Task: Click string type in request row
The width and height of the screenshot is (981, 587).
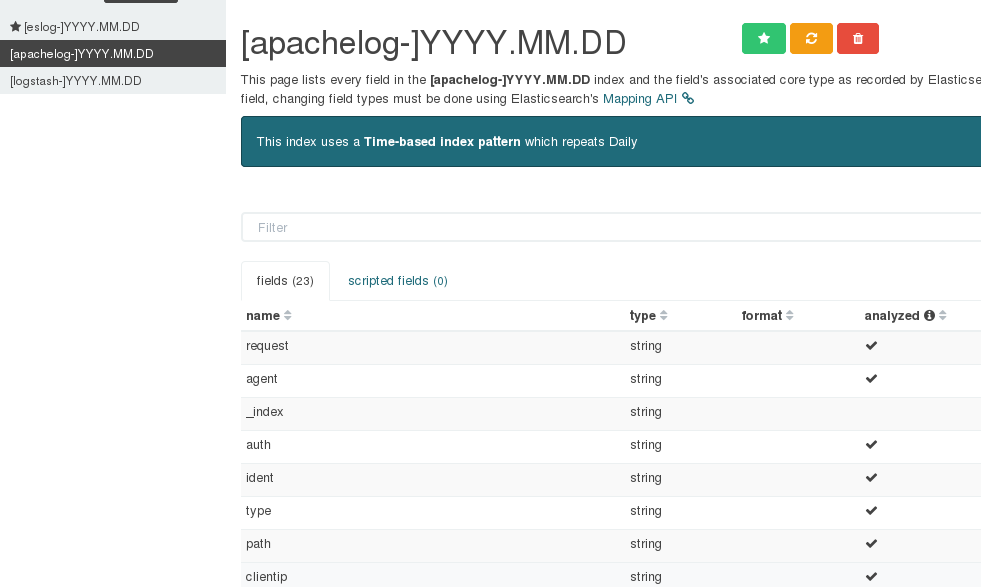Action: (646, 346)
